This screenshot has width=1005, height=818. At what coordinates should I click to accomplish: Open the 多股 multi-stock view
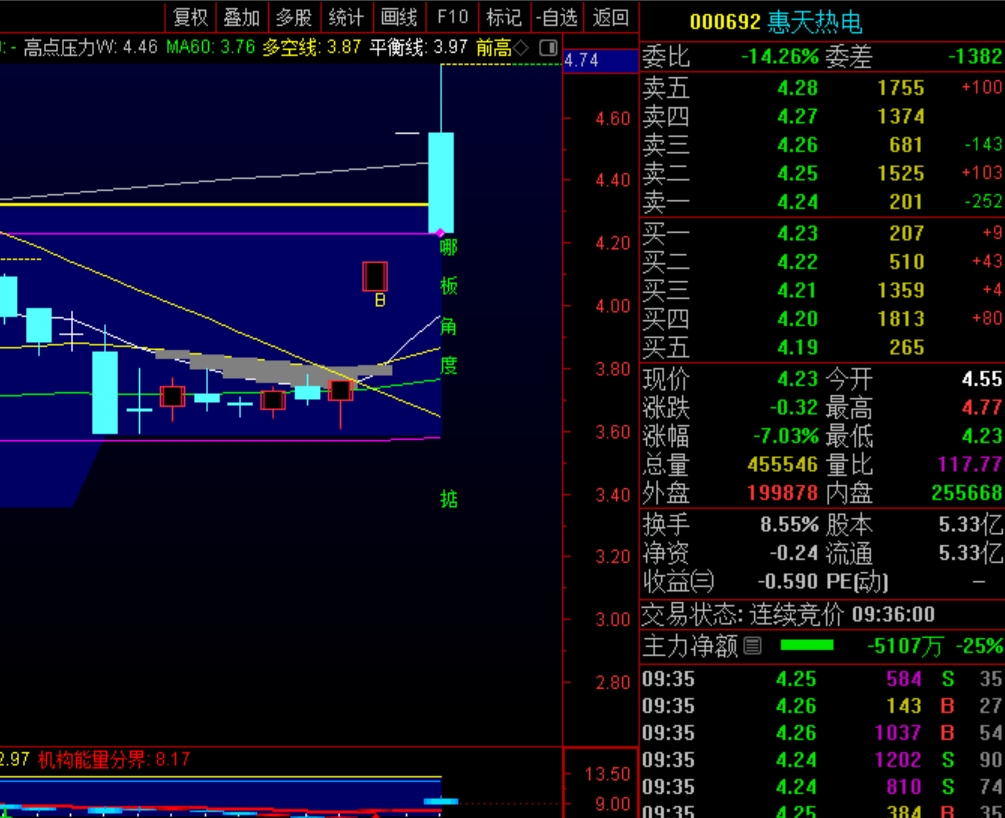[x=294, y=17]
